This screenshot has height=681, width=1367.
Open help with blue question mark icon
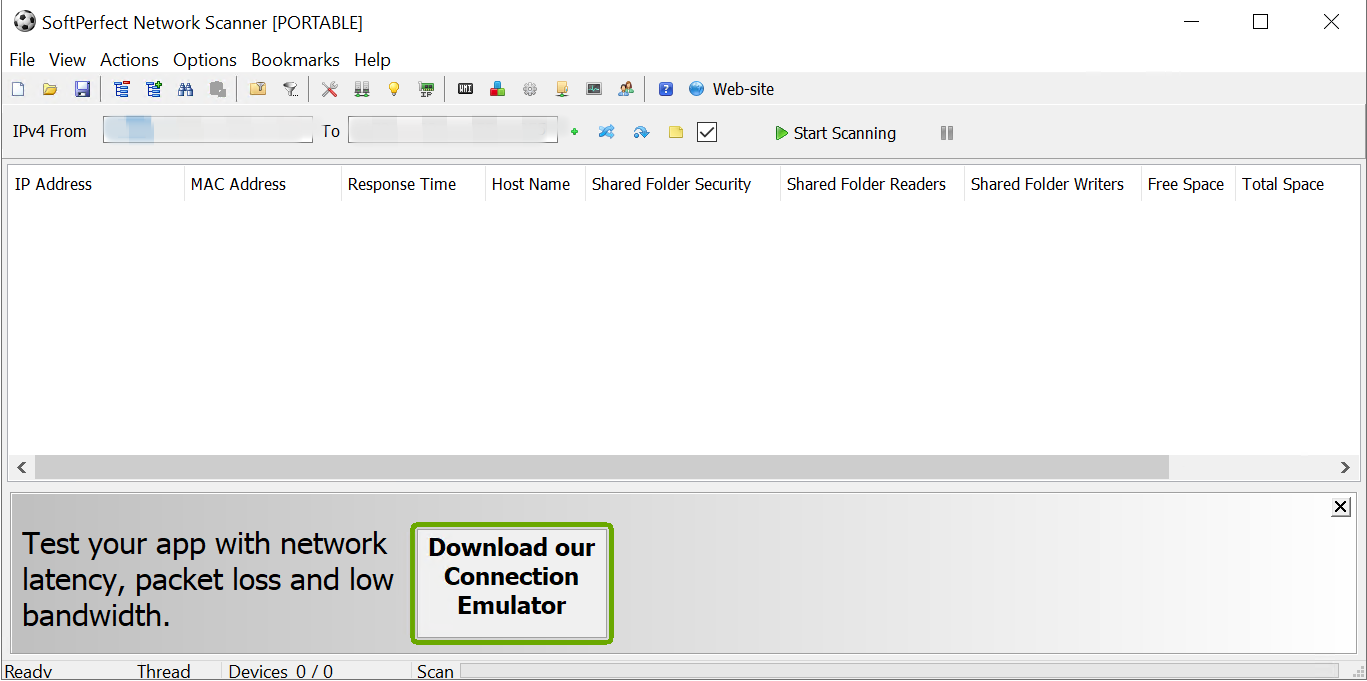click(x=666, y=89)
